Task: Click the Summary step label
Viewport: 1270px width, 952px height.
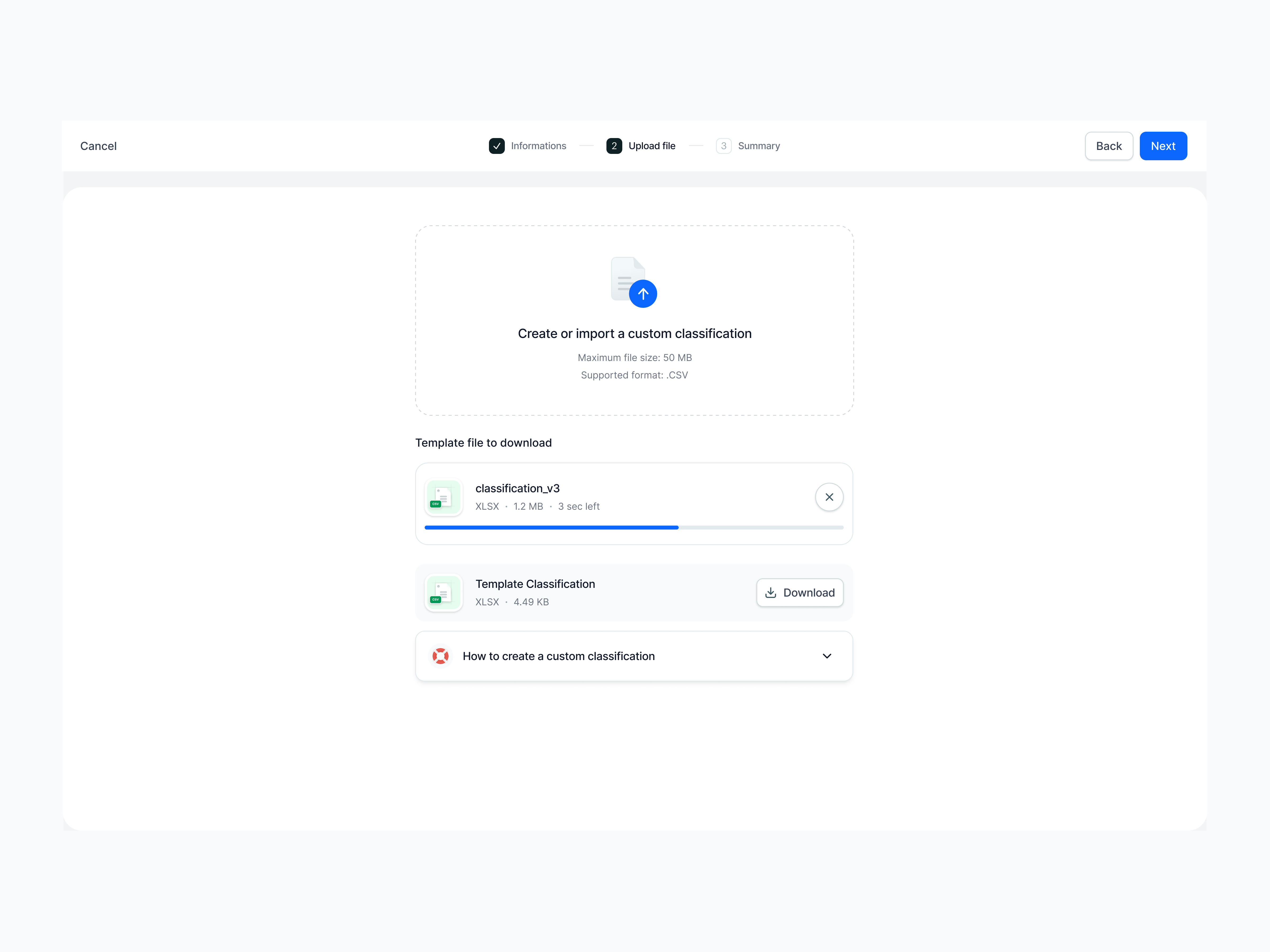Action: pyautogui.click(x=759, y=146)
